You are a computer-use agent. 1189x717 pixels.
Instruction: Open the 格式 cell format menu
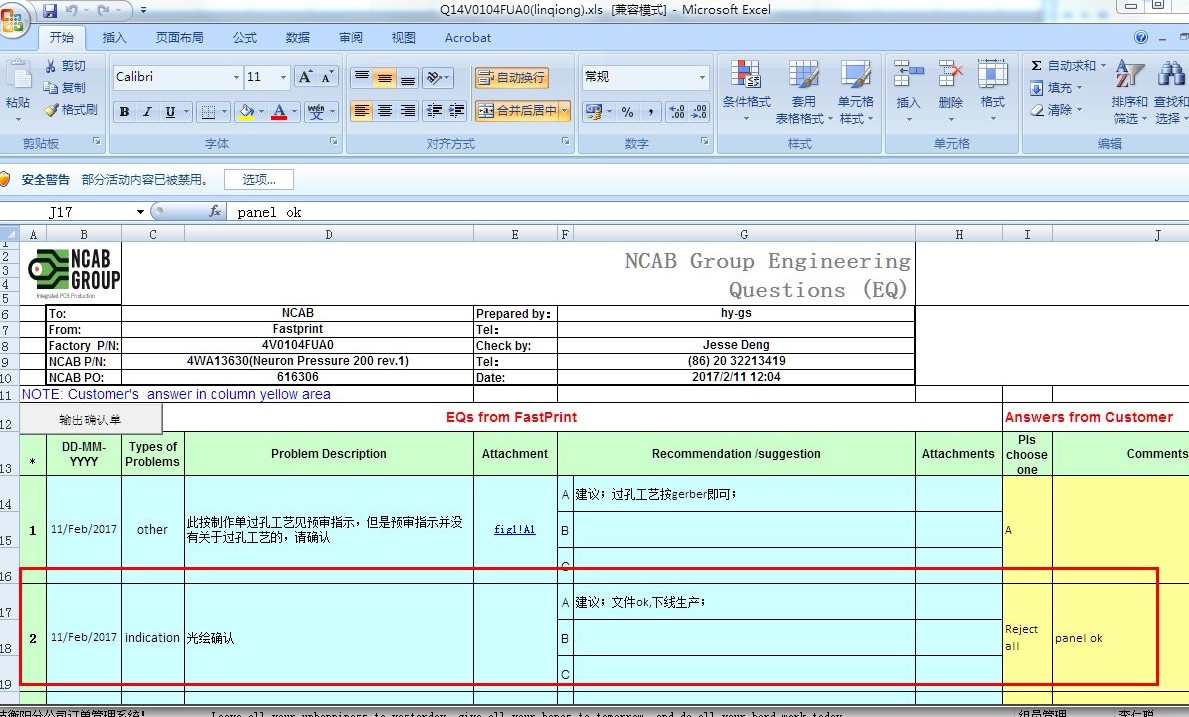coord(993,91)
